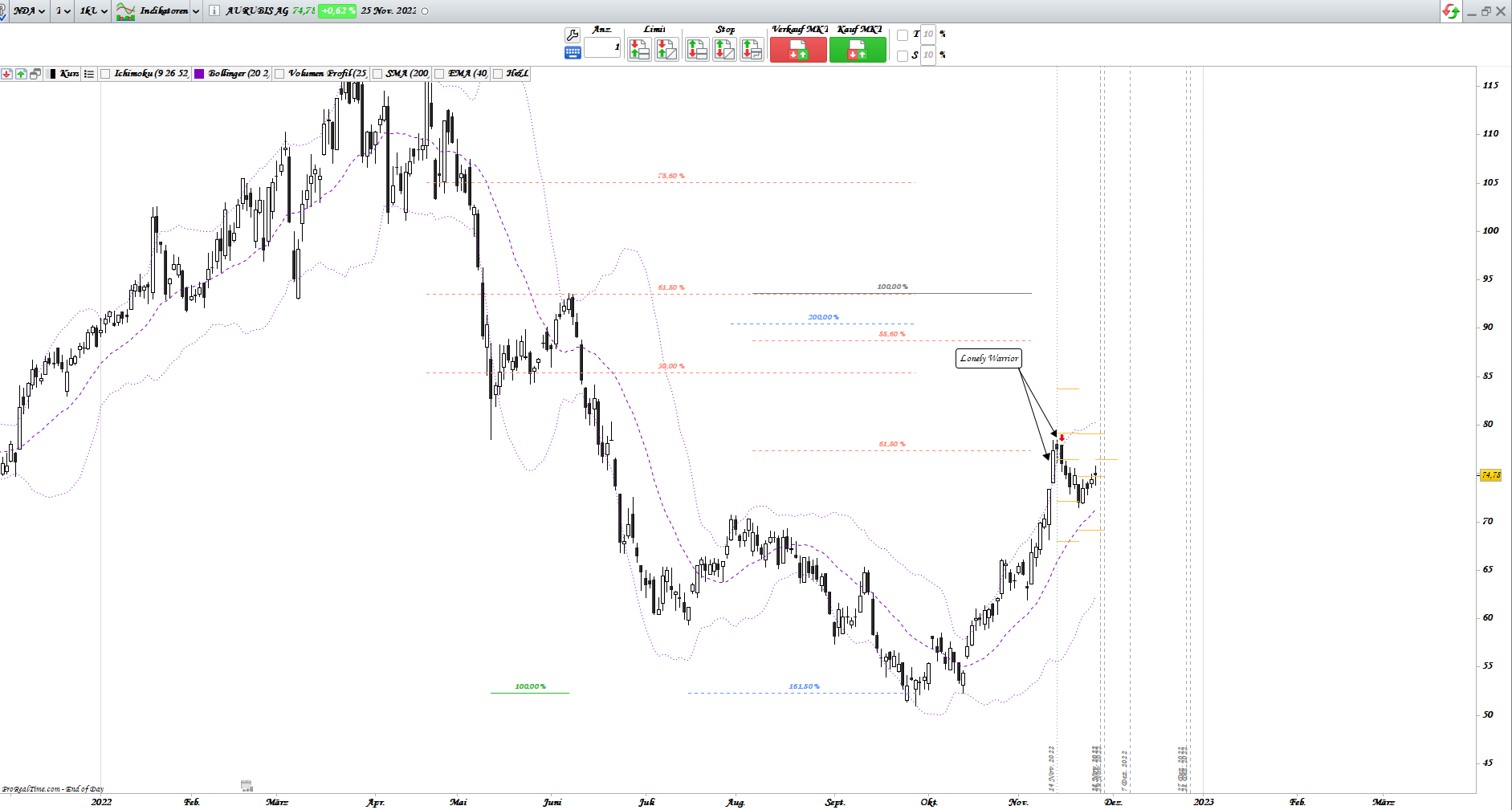Click the Lonely Warrior annotation box

coord(989,358)
